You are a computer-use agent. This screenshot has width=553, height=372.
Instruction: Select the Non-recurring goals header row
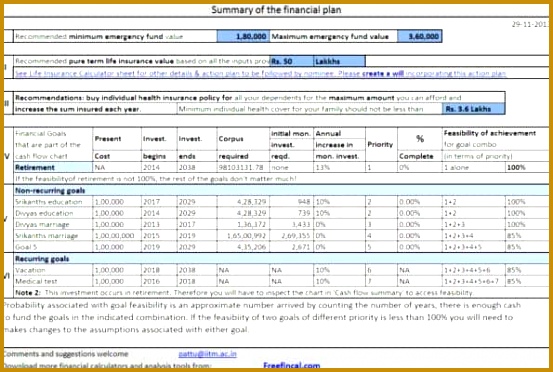coord(281,190)
